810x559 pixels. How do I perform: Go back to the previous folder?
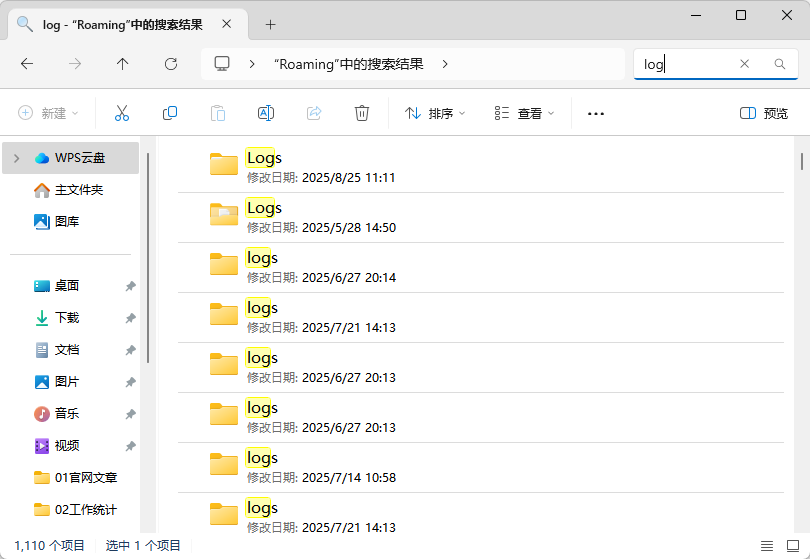27,64
